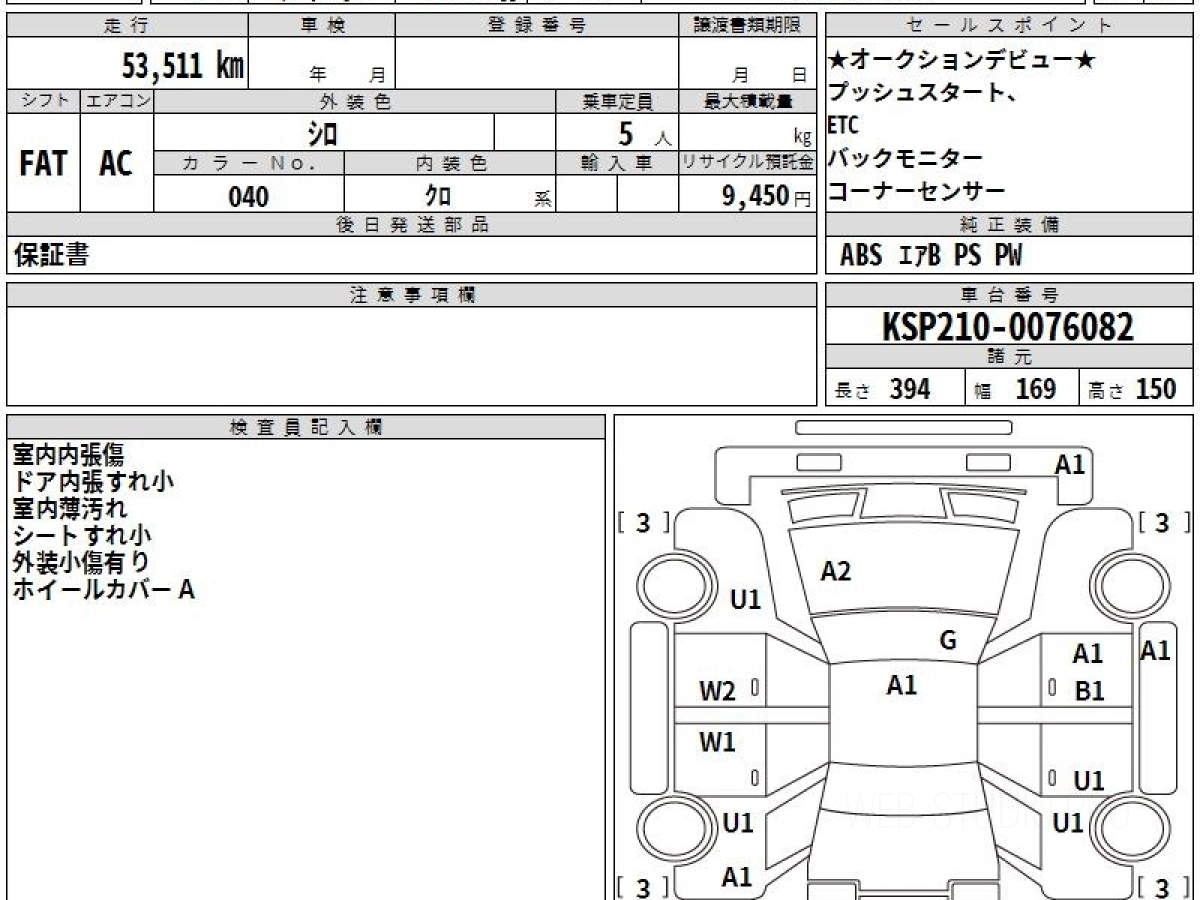Click the 車台番号 header
Viewport: 1200px width, 900px height.
pyautogui.click(x=1010, y=295)
